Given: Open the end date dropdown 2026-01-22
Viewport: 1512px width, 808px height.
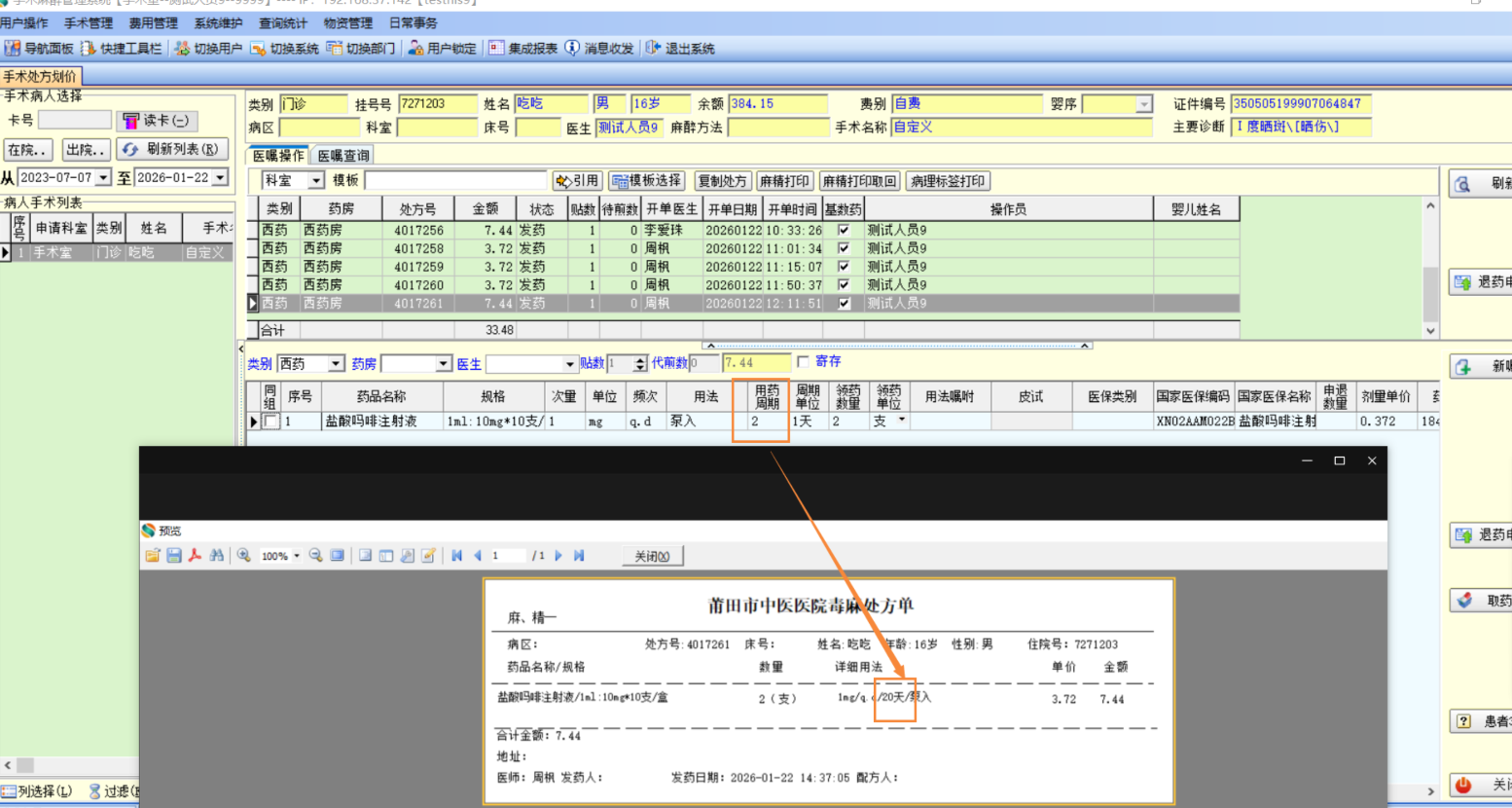Looking at the screenshot, I should pos(220,178).
